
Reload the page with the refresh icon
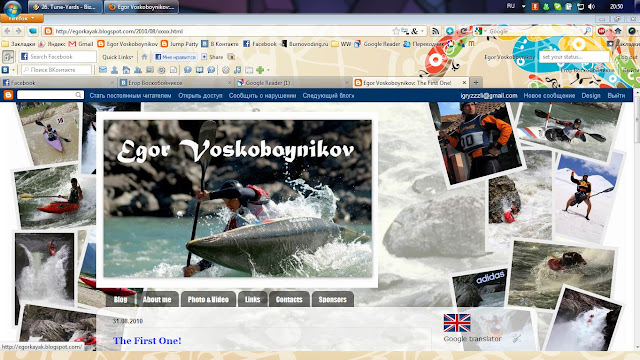click(x=464, y=31)
